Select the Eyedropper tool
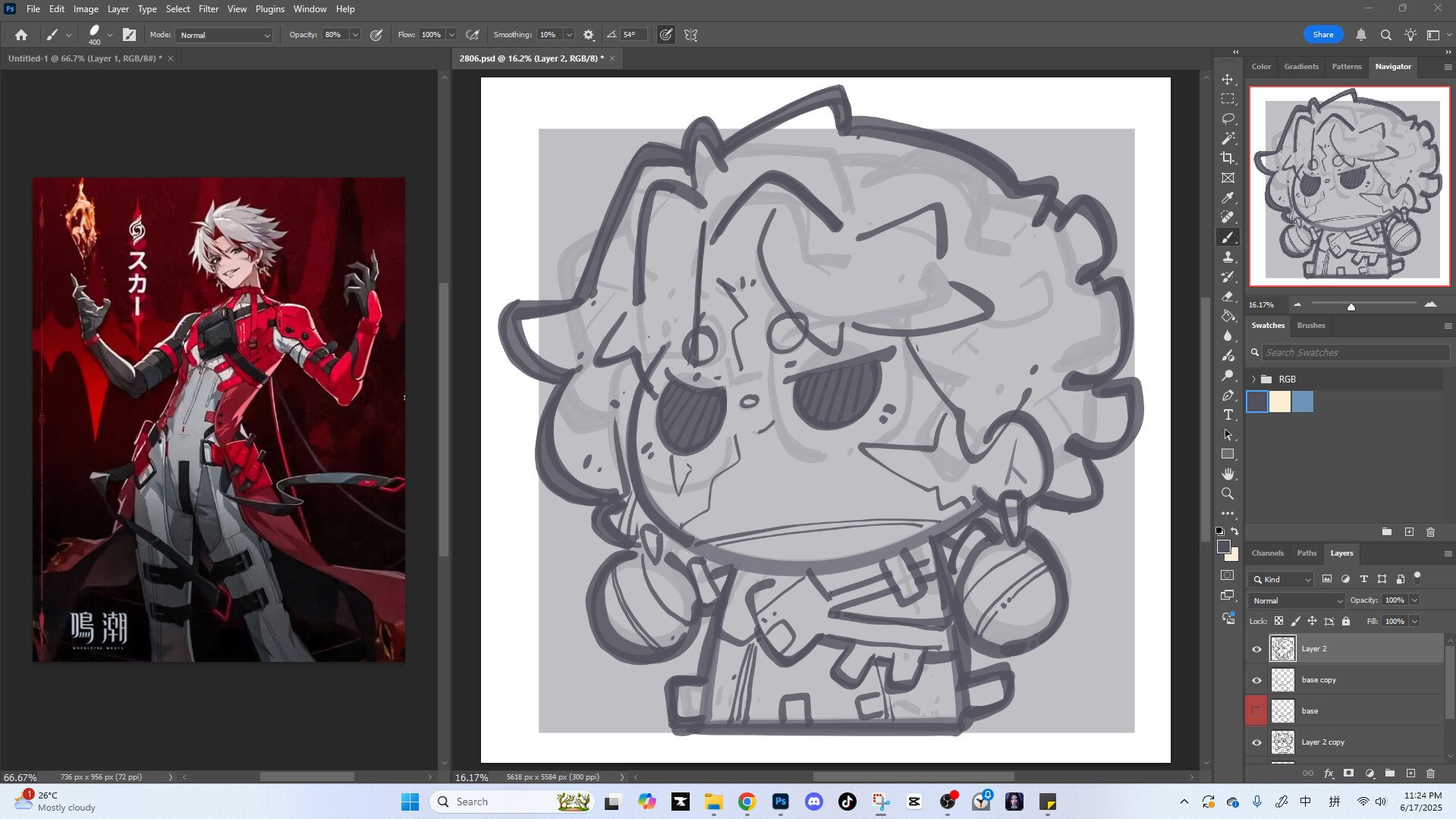The width and height of the screenshot is (1456, 819). [1228, 197]
